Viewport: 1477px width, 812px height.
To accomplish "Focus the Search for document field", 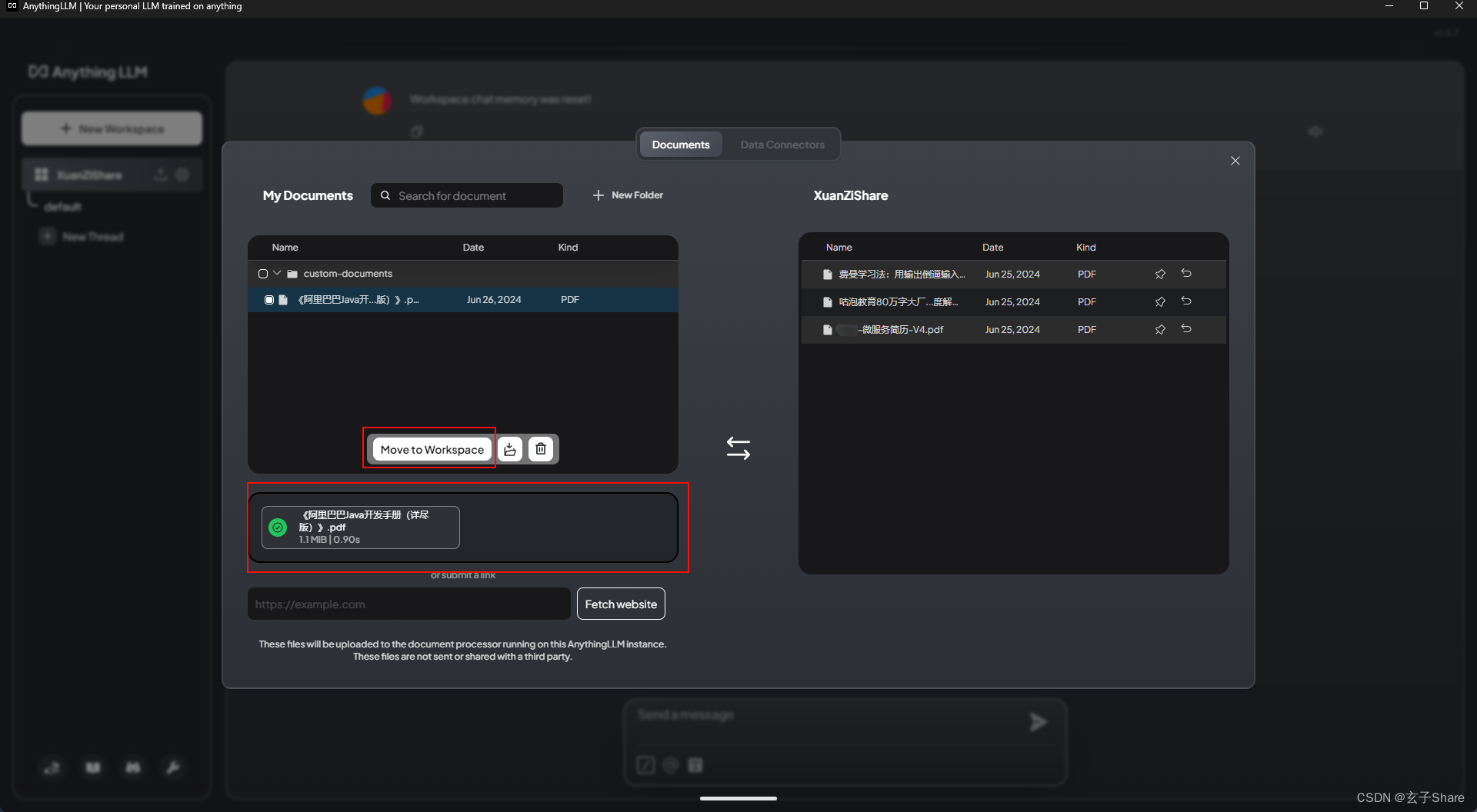I will pos(467,196).
